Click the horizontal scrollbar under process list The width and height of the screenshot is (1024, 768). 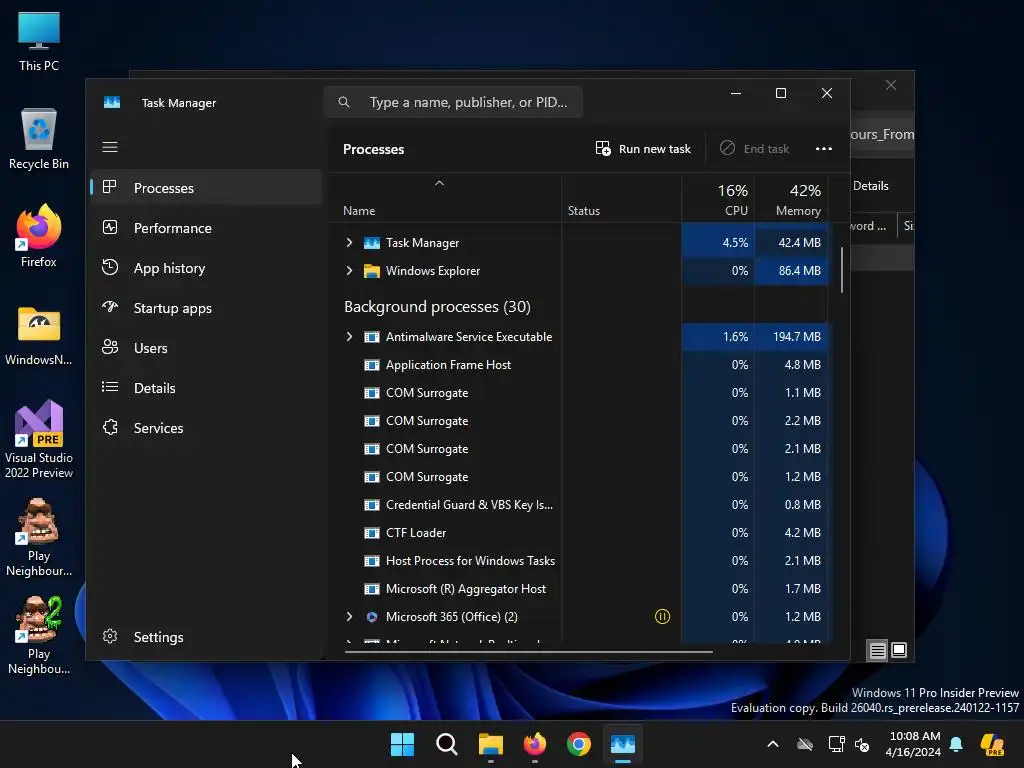click(528, 652)
